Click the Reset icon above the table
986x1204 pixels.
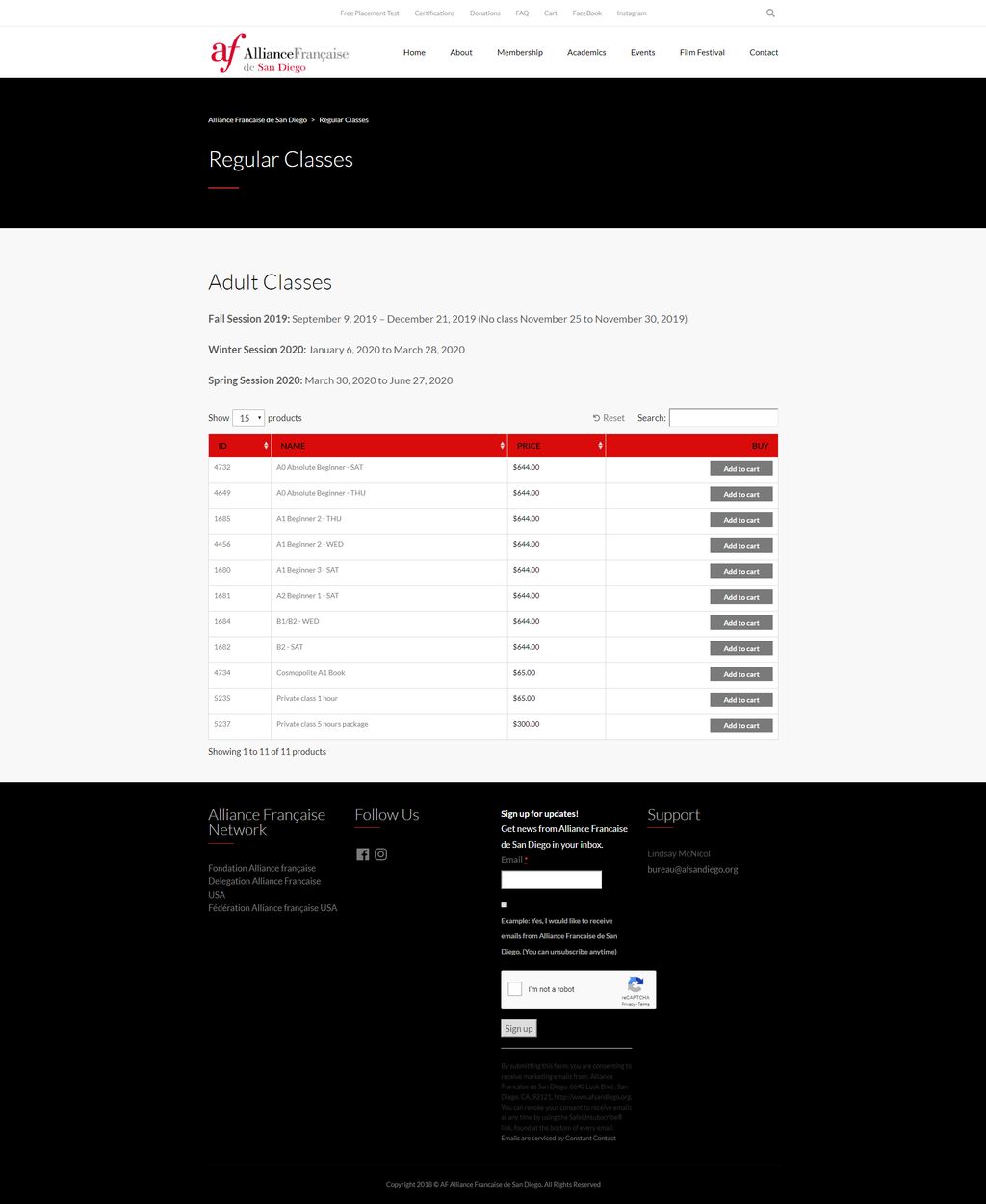[x=596, y=418]
